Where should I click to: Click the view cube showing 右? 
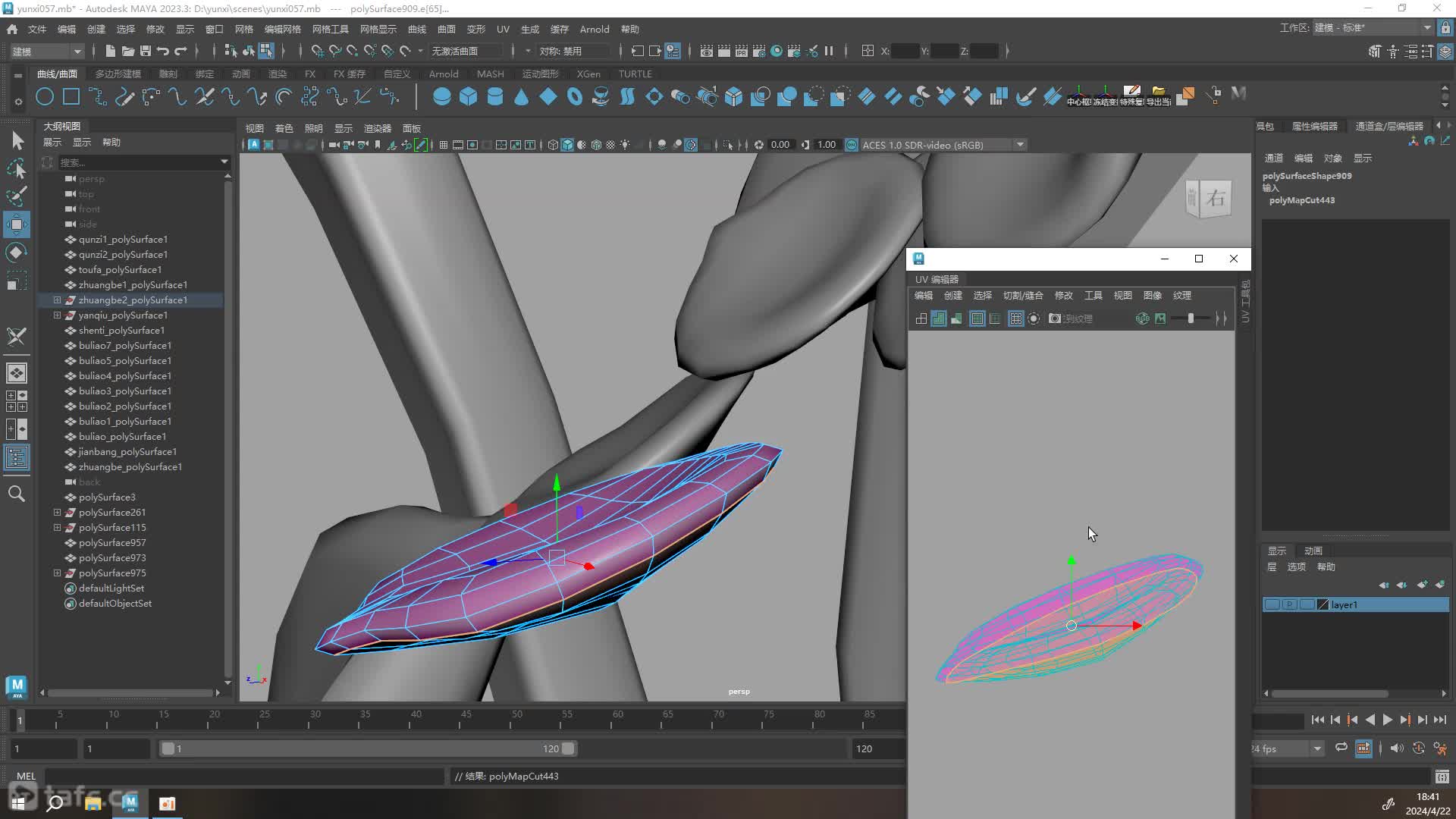point(1209,199)
